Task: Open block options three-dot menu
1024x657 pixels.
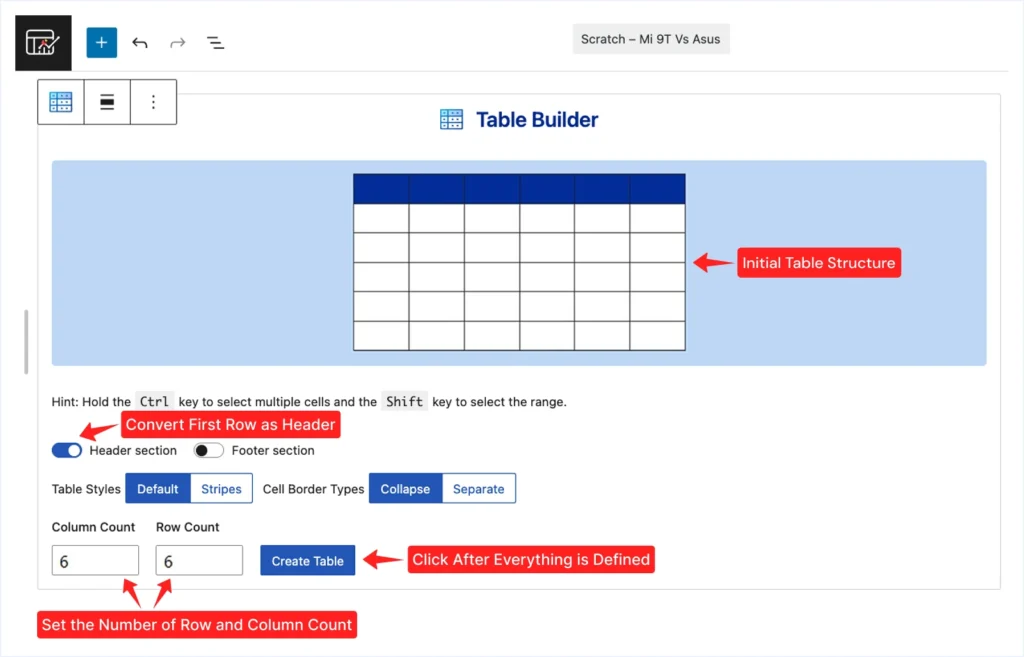Action: click(x=153, y=102)
